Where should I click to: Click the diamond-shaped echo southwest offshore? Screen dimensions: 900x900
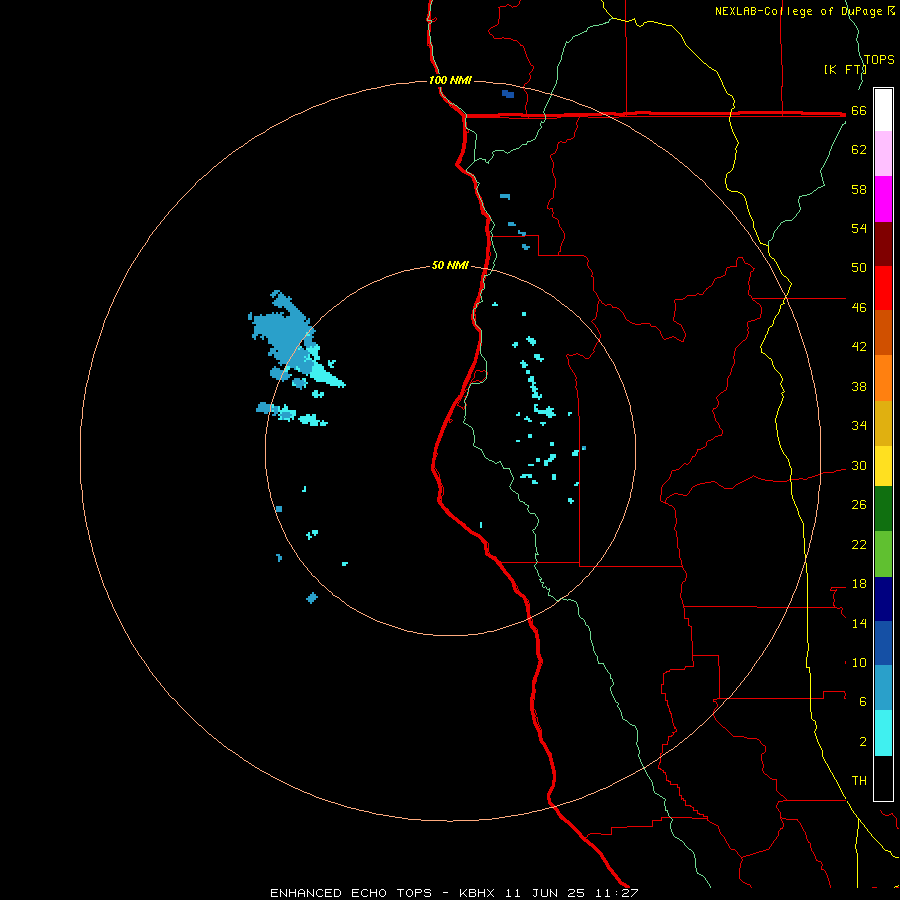[312, 598]
